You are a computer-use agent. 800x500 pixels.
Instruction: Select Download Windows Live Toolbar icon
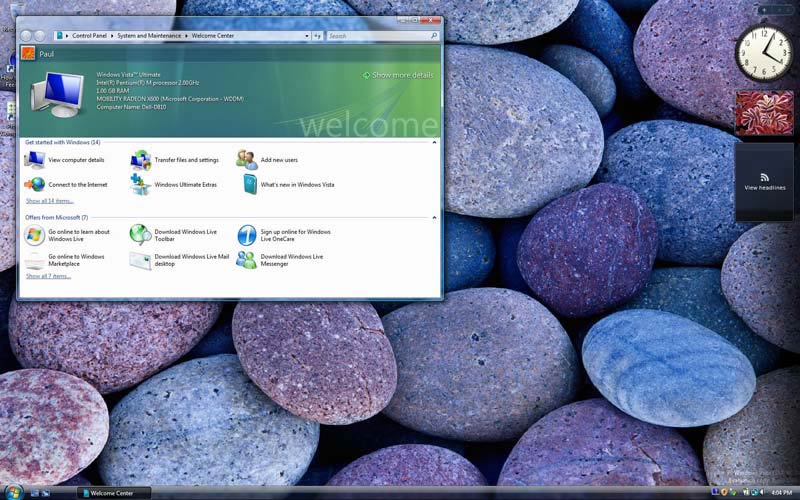click(140, 235)
